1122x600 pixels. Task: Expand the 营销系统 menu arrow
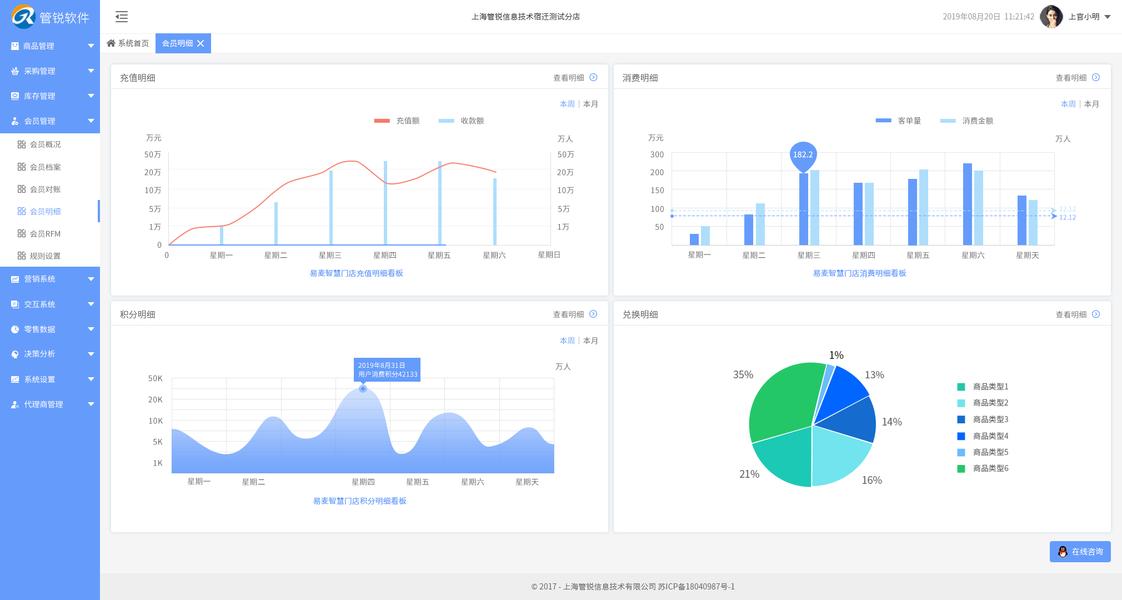(x=91, y=279)
